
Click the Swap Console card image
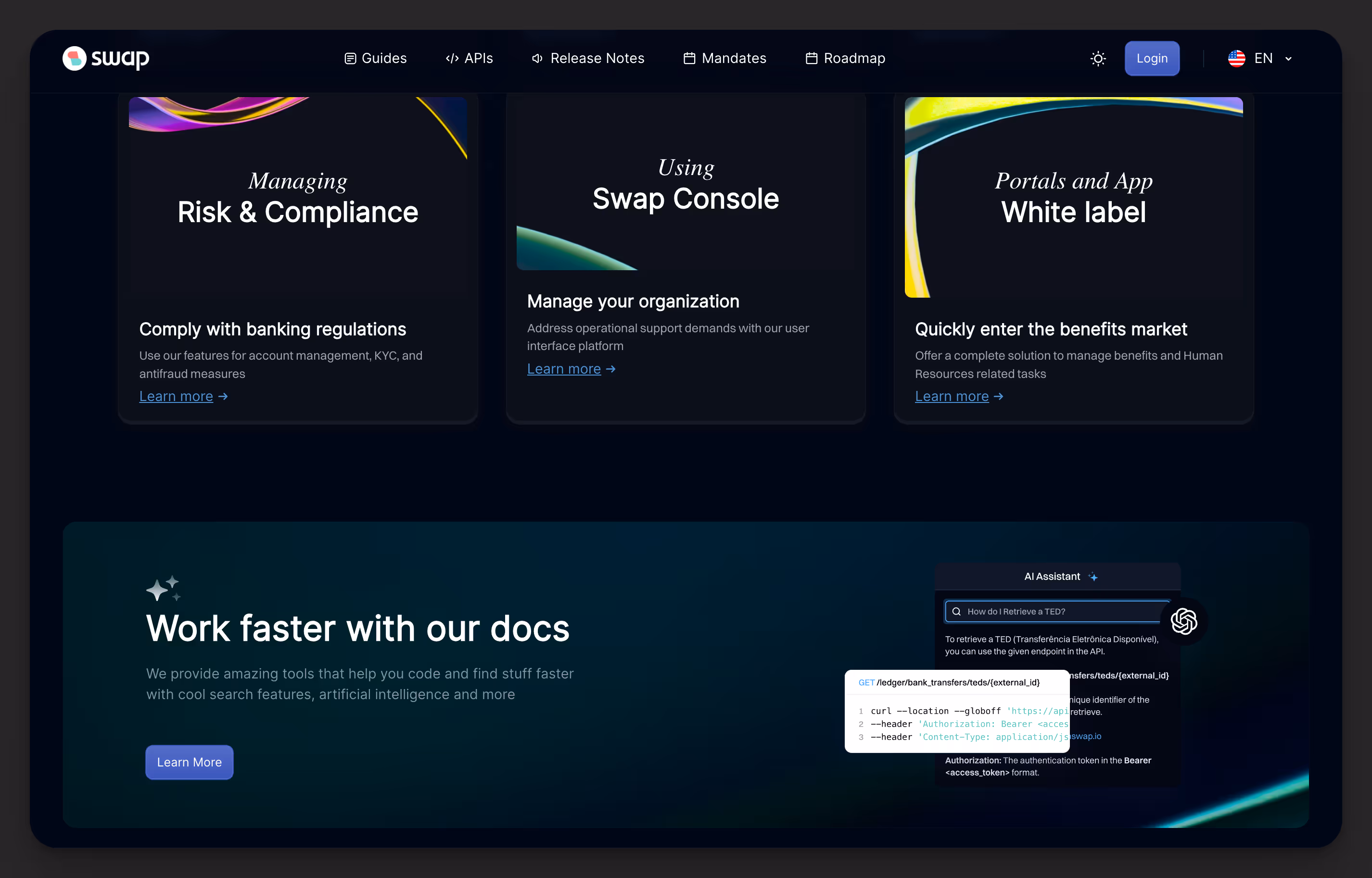point(686,184)
